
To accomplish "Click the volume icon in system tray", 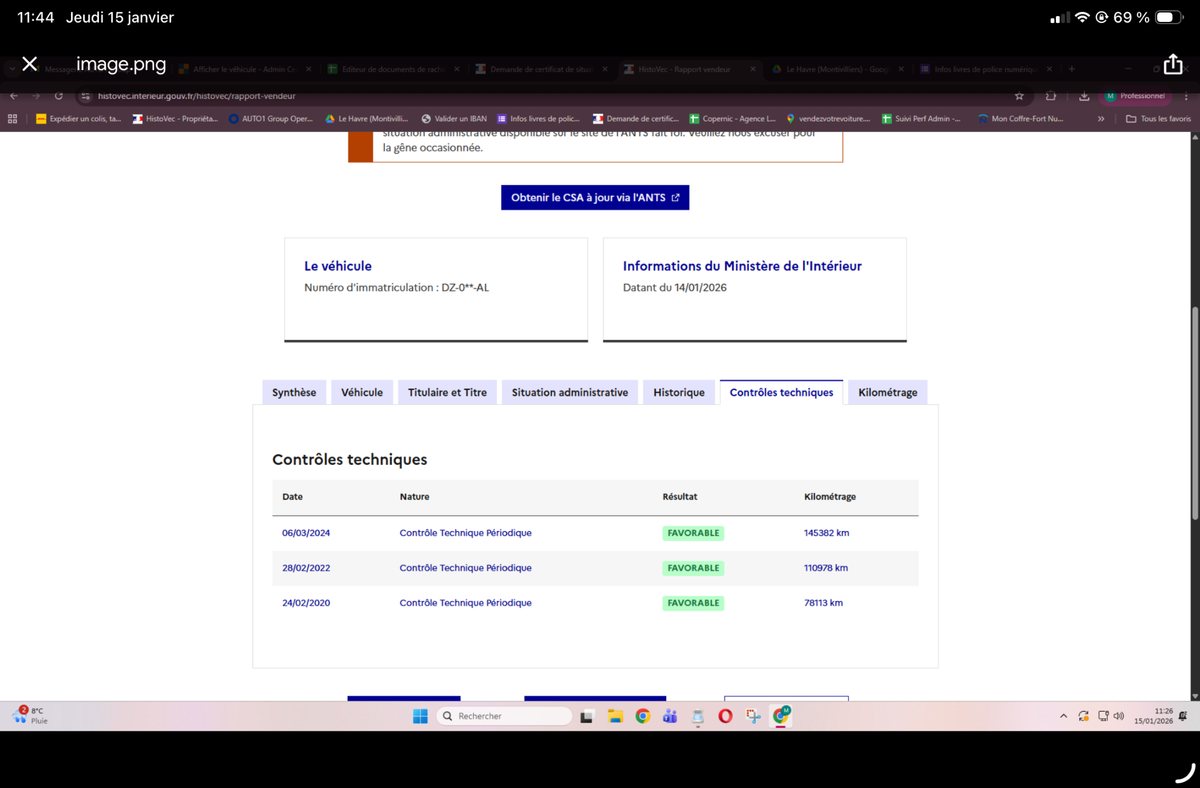I will [x=1118, y=716].
